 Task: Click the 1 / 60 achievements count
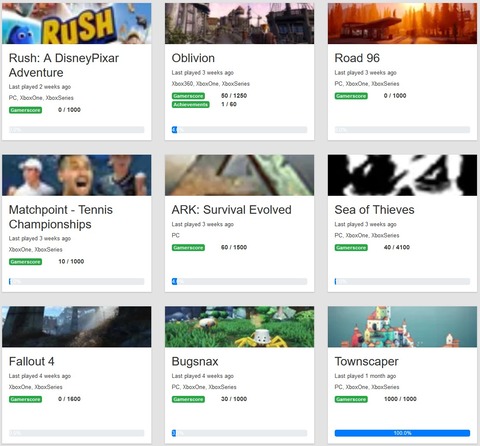tap(229, 104)
